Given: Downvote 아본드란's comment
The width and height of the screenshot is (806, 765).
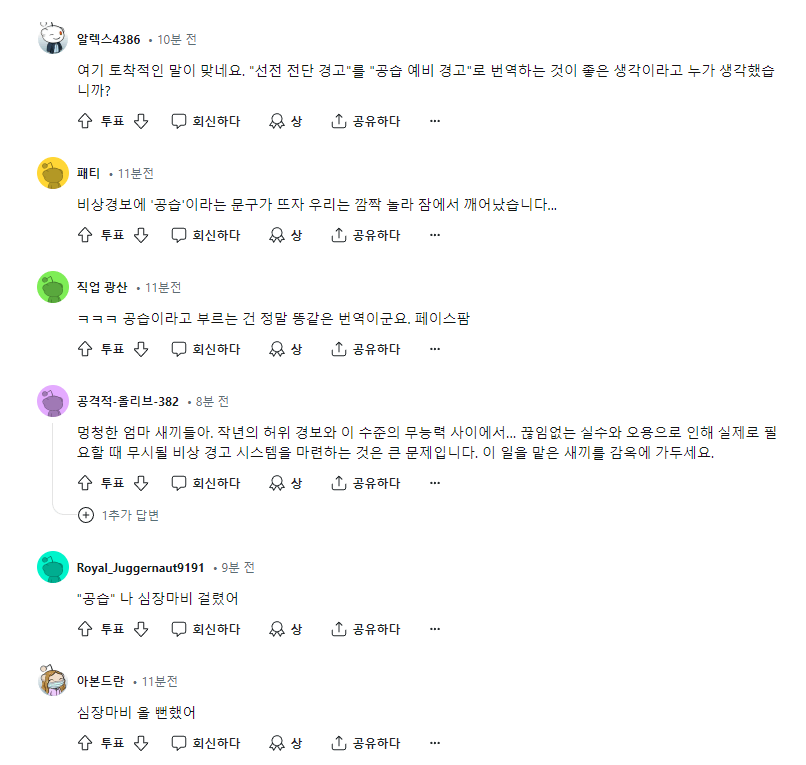Looking at the screenshot, I should point(141,743).
